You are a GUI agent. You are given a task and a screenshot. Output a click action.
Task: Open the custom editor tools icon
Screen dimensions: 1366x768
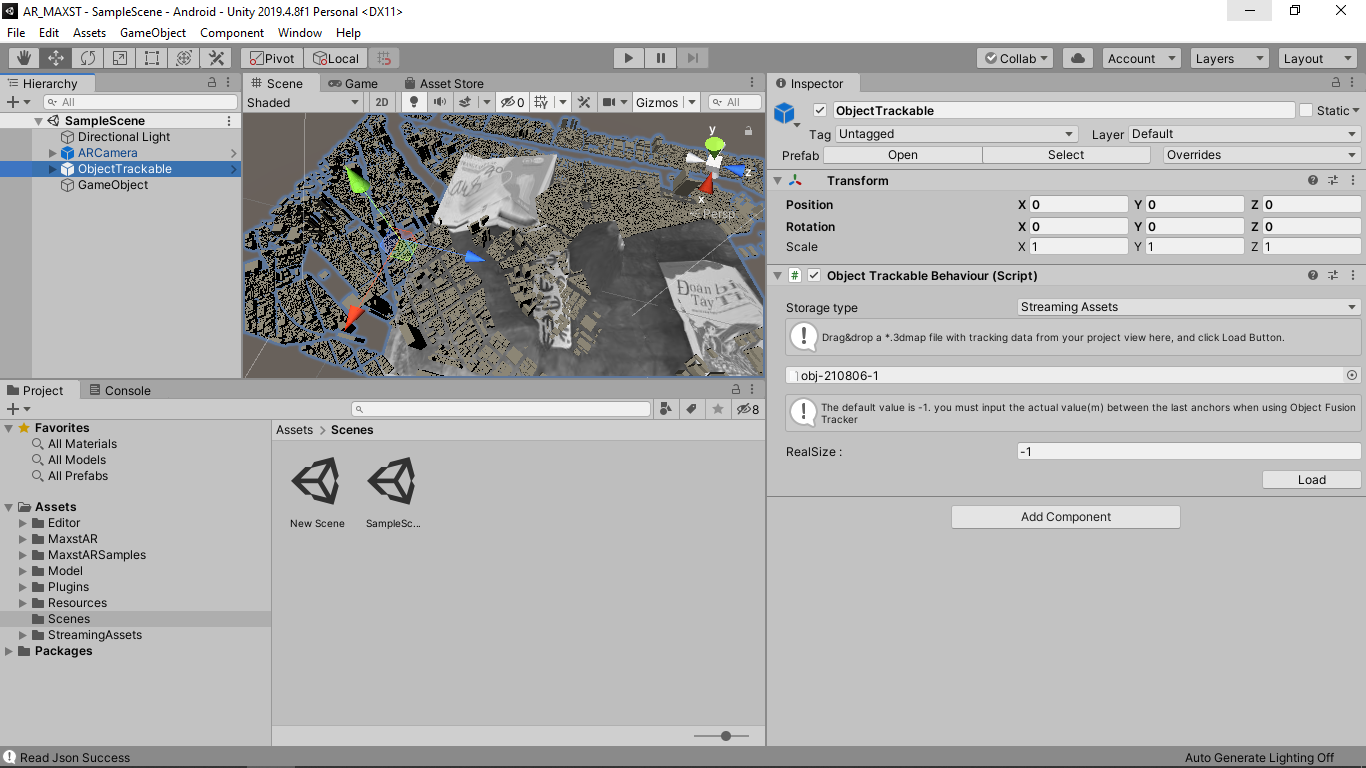[216, 58]
